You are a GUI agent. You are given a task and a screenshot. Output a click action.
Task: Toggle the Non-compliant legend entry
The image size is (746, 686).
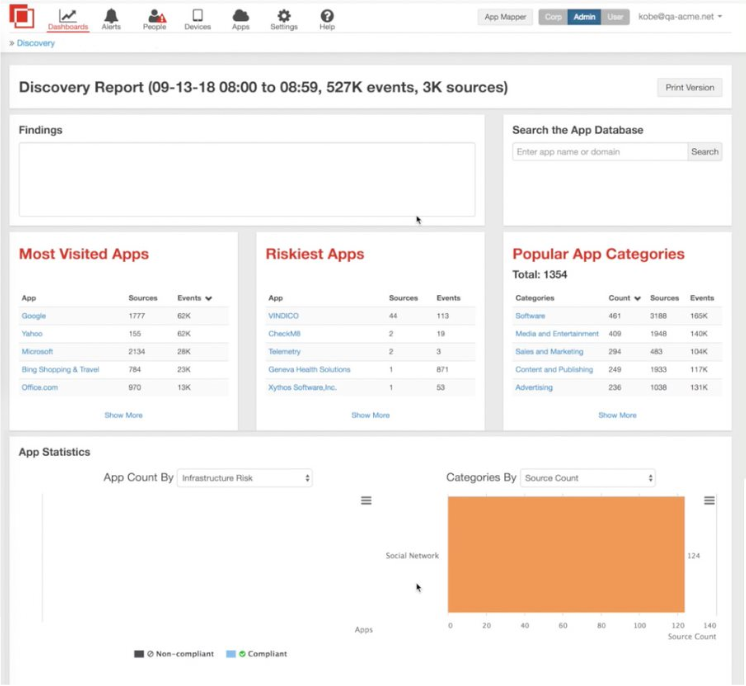(x=174, y=654)
